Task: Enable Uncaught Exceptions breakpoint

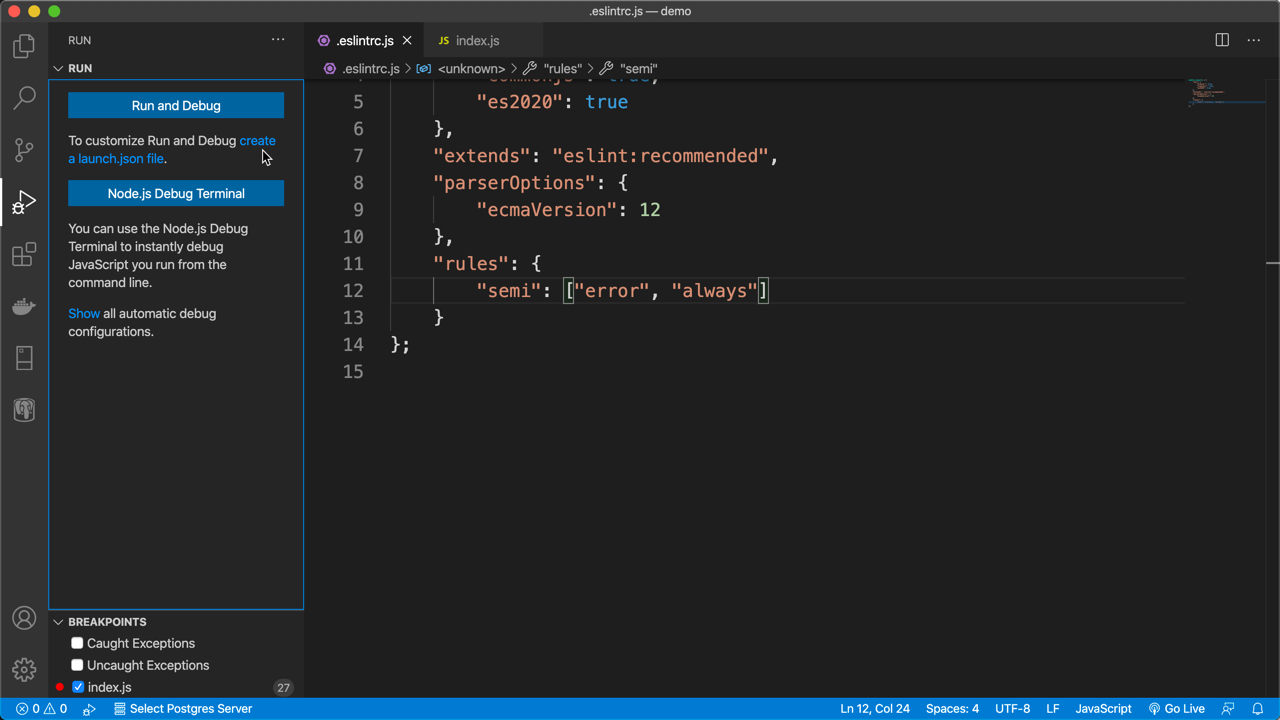Action: [77, 665]
